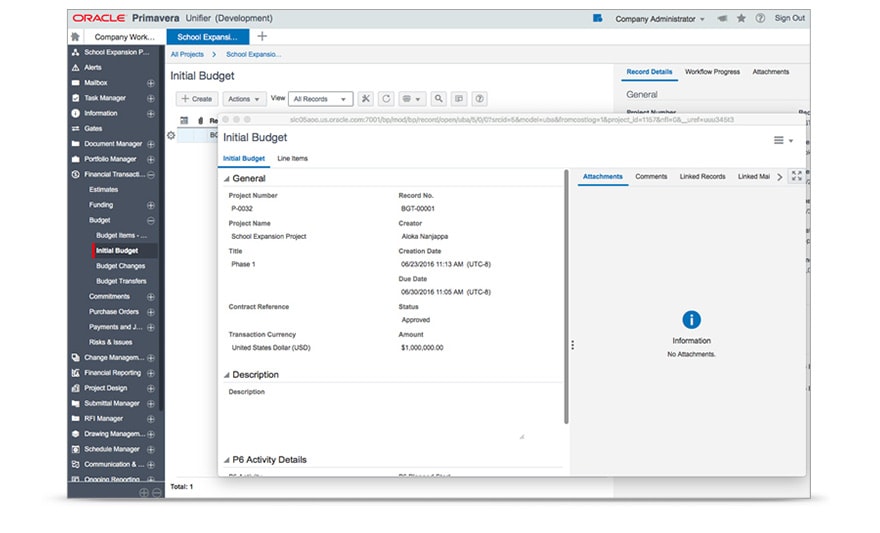Expand the Commitments node
The width and height of the screenshot is (880, 533).
click(x=150, y=297)
